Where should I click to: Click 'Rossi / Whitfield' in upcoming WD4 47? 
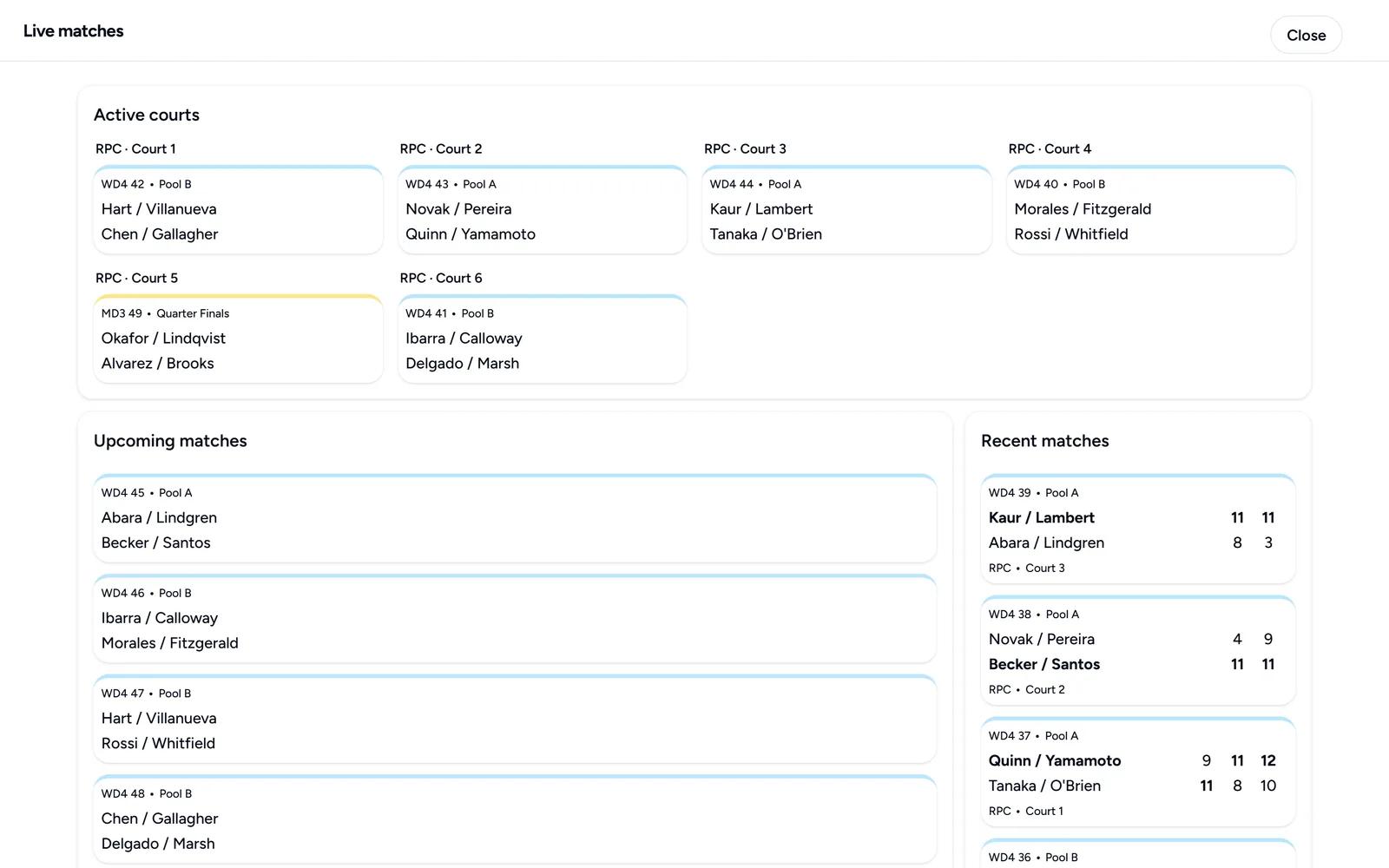(158, 744)
